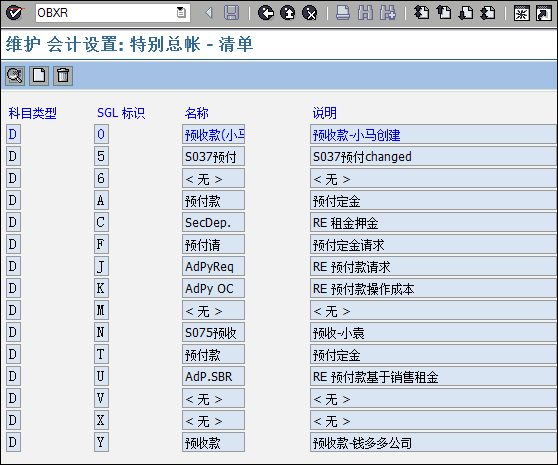Click the green Back arrow icon
The width and height of the screenshot is (558, 465).
[x=265, y=13]
